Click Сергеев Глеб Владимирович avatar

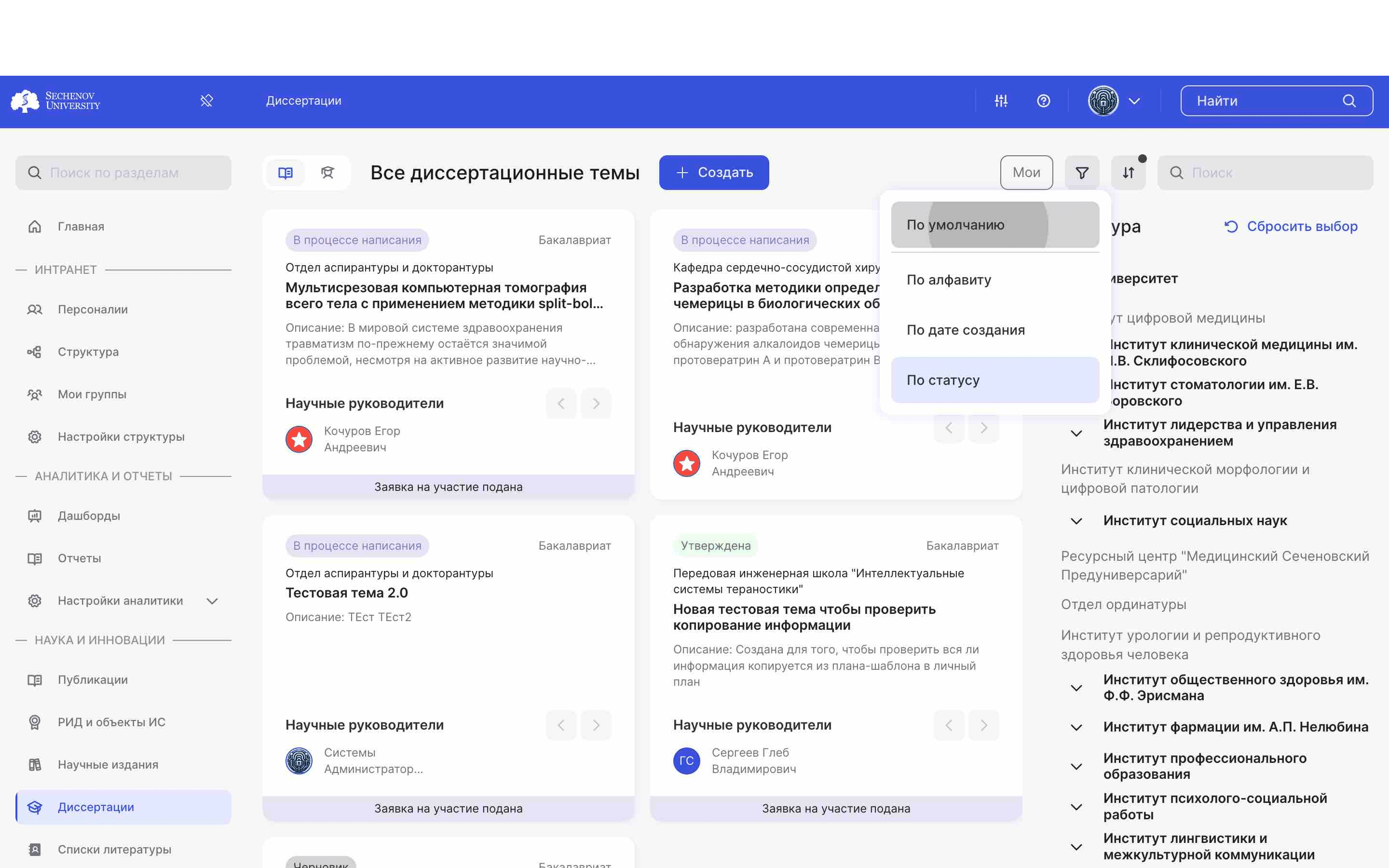click(686, 760)
